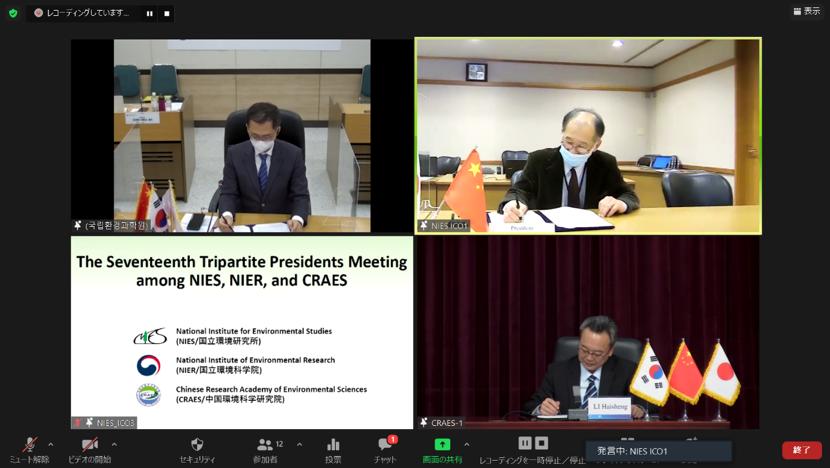The image size is (830, 468).
Task: Click the pin icon on NIES_ICO3 tile
Action: (x=89, y=422)
